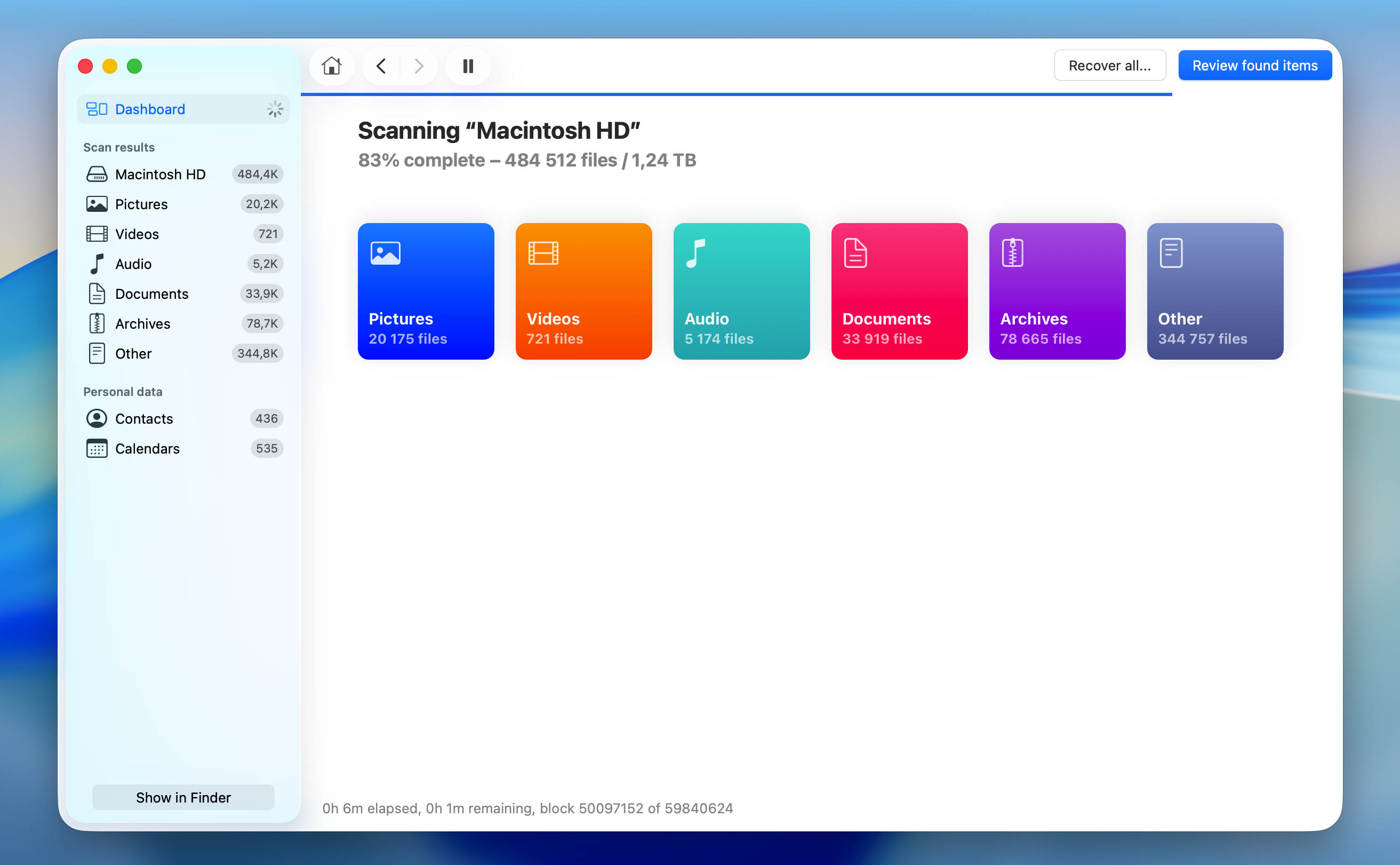Open the pink Documents card
The width and height of the screenshot is (1400, 865).
pyautogui.click(x=899, y=291)
